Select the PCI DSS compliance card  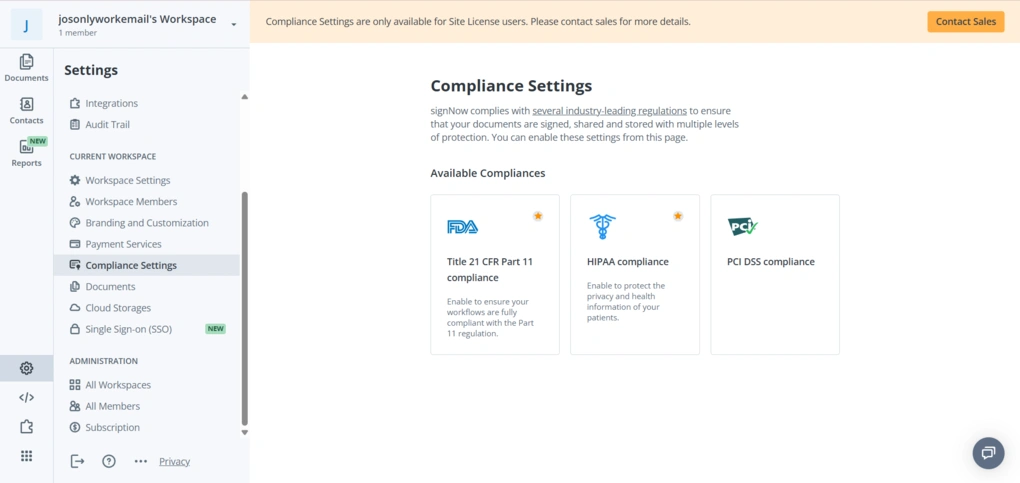point(775,274)
